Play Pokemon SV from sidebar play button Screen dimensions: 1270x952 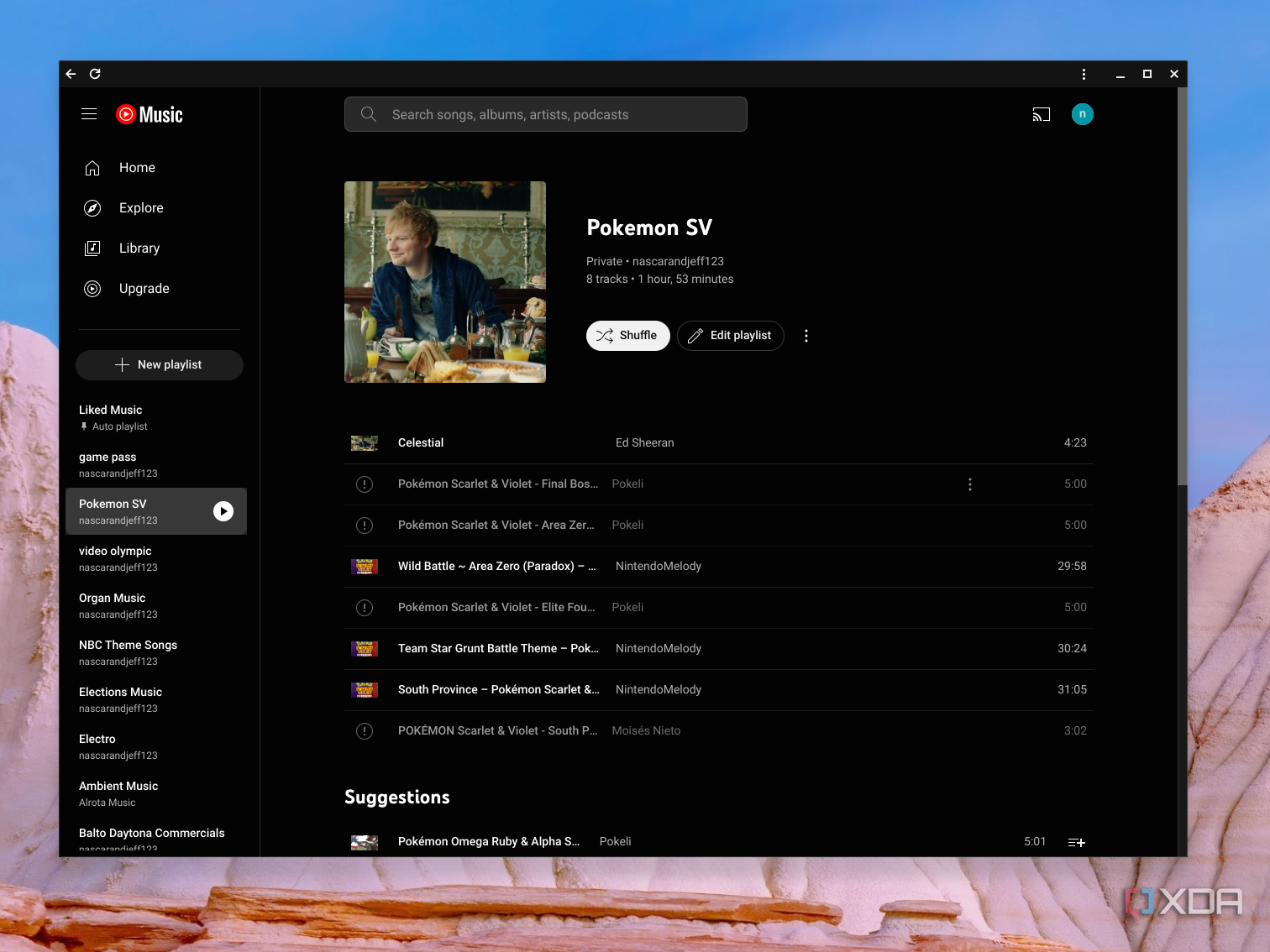(223, 511)
